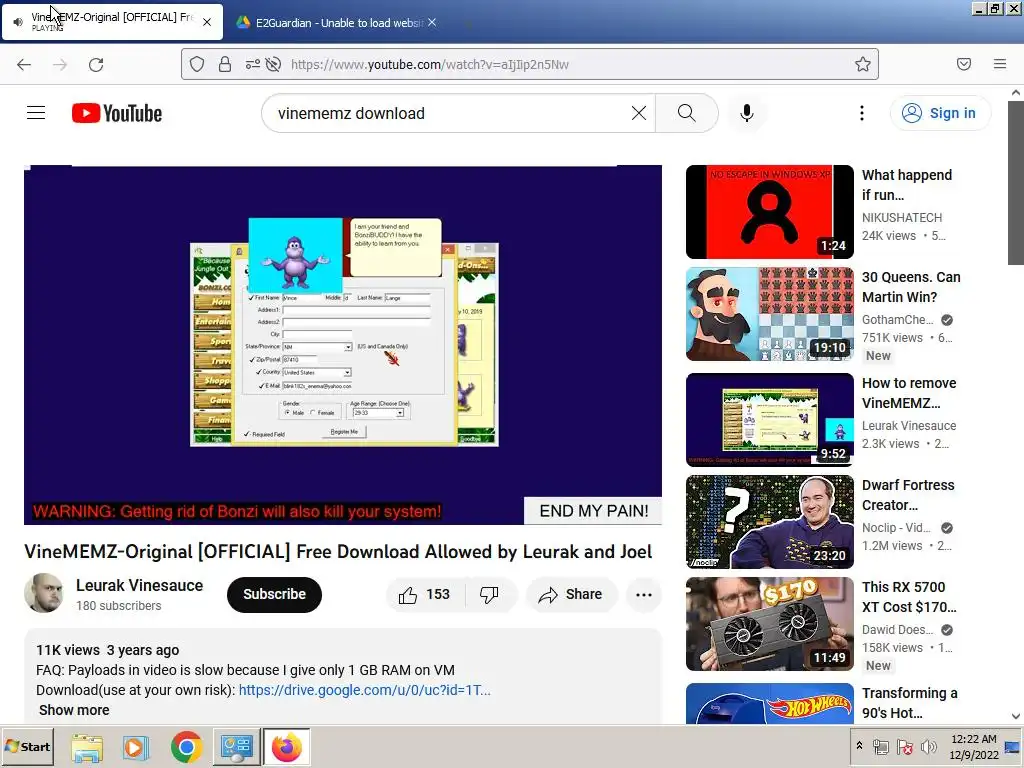The width and height of the screenshot is (1024, 768).
Task: Open site permissions icon in address bar
Action: pyautogui.click(x=252, y=64)
